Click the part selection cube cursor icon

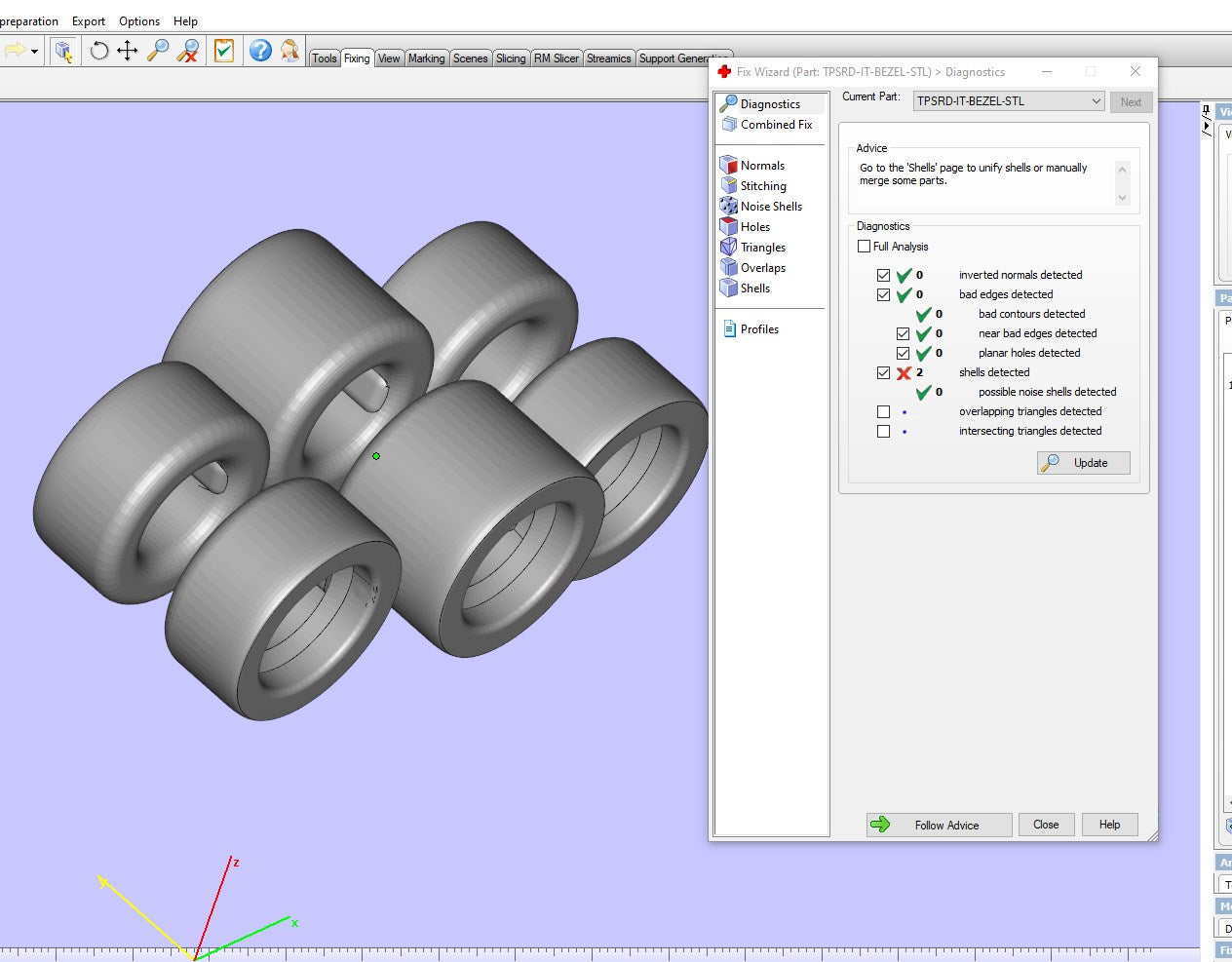[63, 51]
